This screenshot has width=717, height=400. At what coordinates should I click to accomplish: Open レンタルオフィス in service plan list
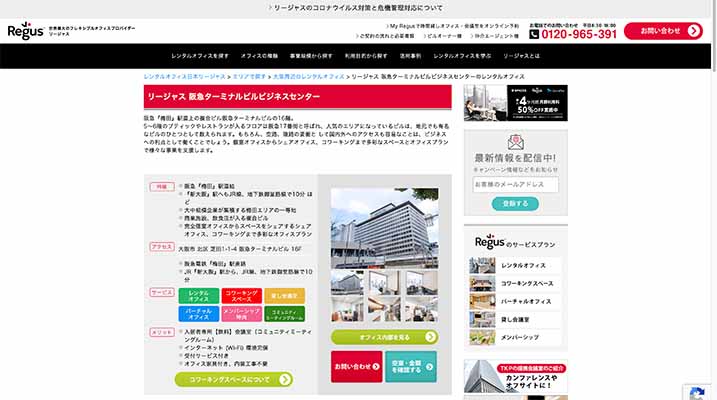pyautogui.click(x=516, y=266)
